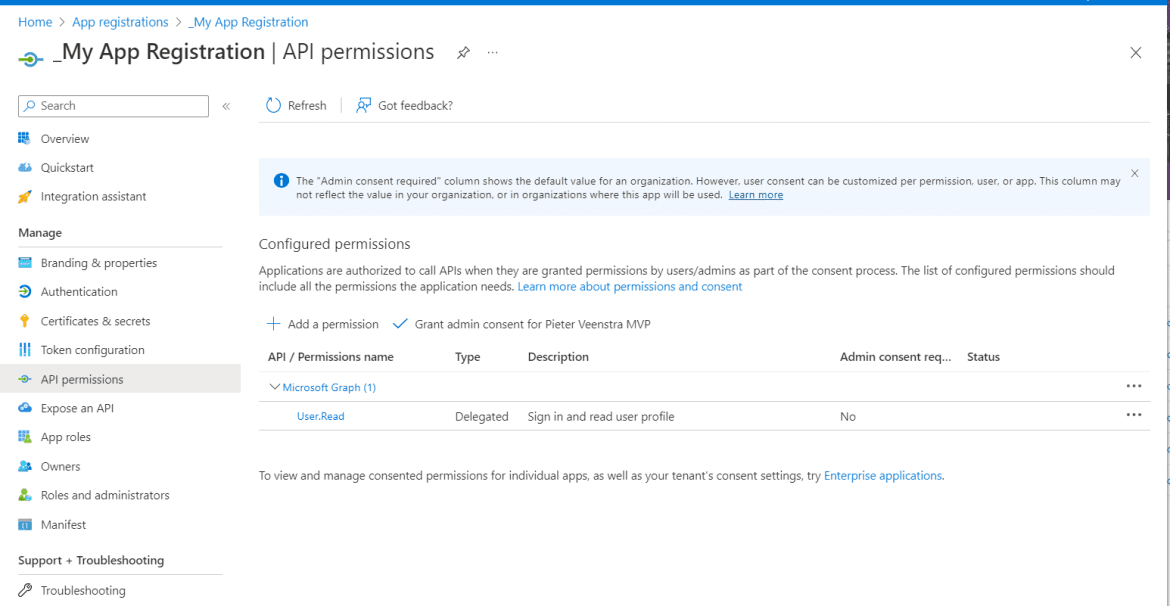Viewport: 1170px width, 606px height.
Task: Click the App roles icon
Action: [25, 437]
